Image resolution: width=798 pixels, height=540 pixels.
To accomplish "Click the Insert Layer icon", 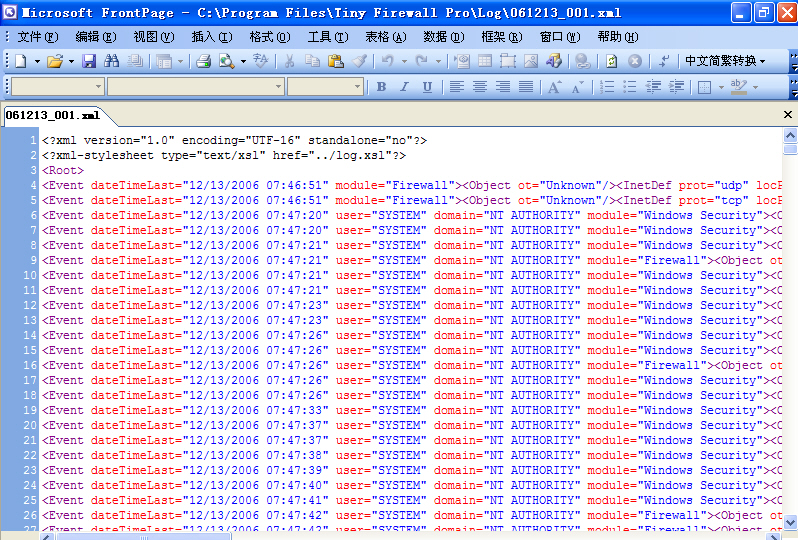I will (508, 62).
